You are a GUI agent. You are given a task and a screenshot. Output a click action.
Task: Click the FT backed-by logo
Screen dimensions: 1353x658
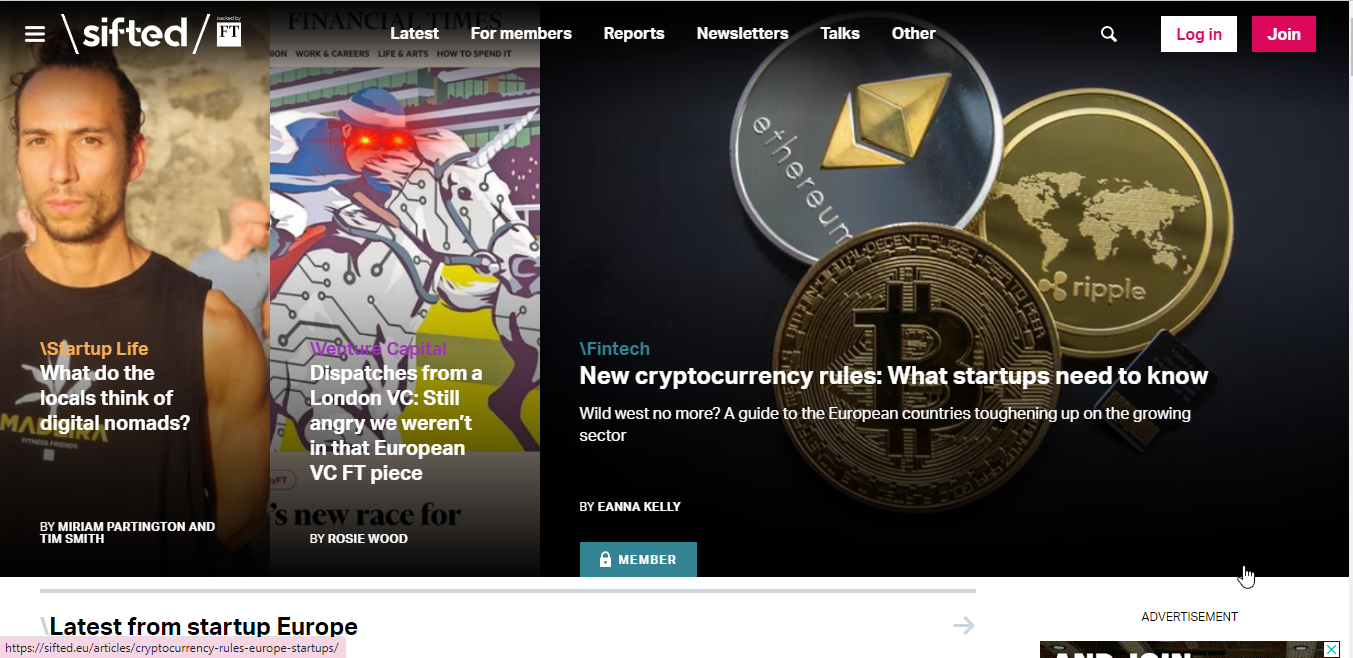(x=229, y=32)
